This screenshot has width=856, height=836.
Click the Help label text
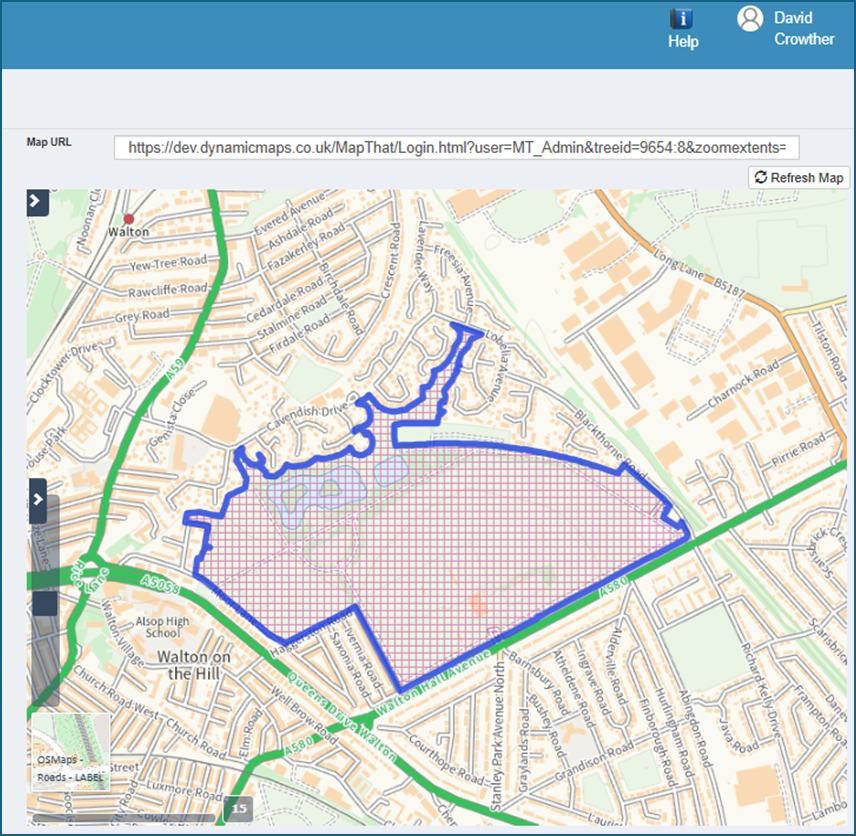(683, 41)
